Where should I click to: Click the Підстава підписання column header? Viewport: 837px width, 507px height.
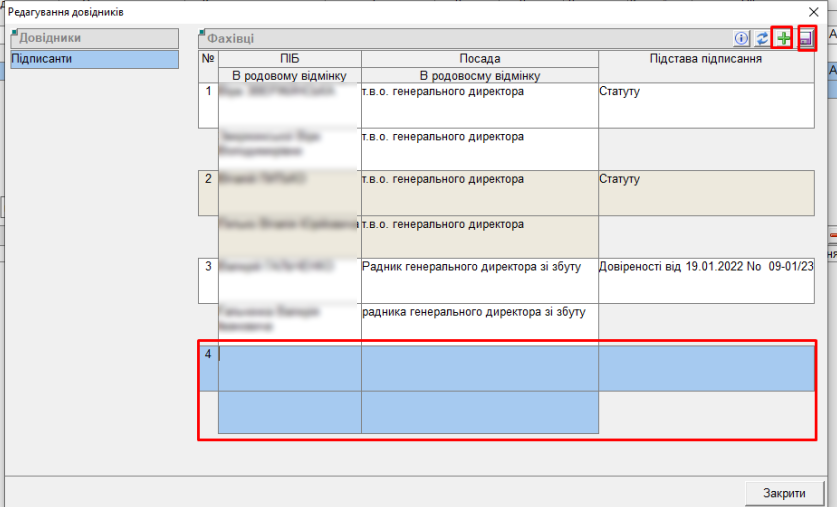[x=705, y=59]
